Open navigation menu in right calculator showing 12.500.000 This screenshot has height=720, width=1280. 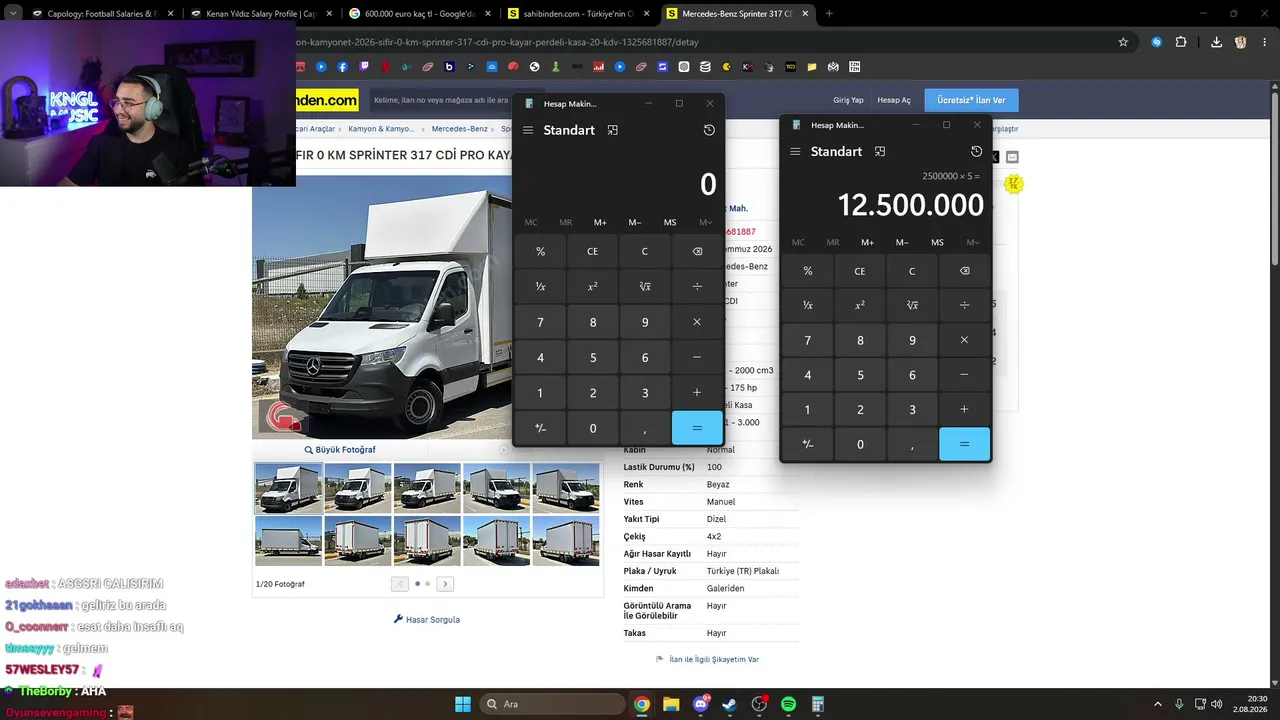point(795,151)
